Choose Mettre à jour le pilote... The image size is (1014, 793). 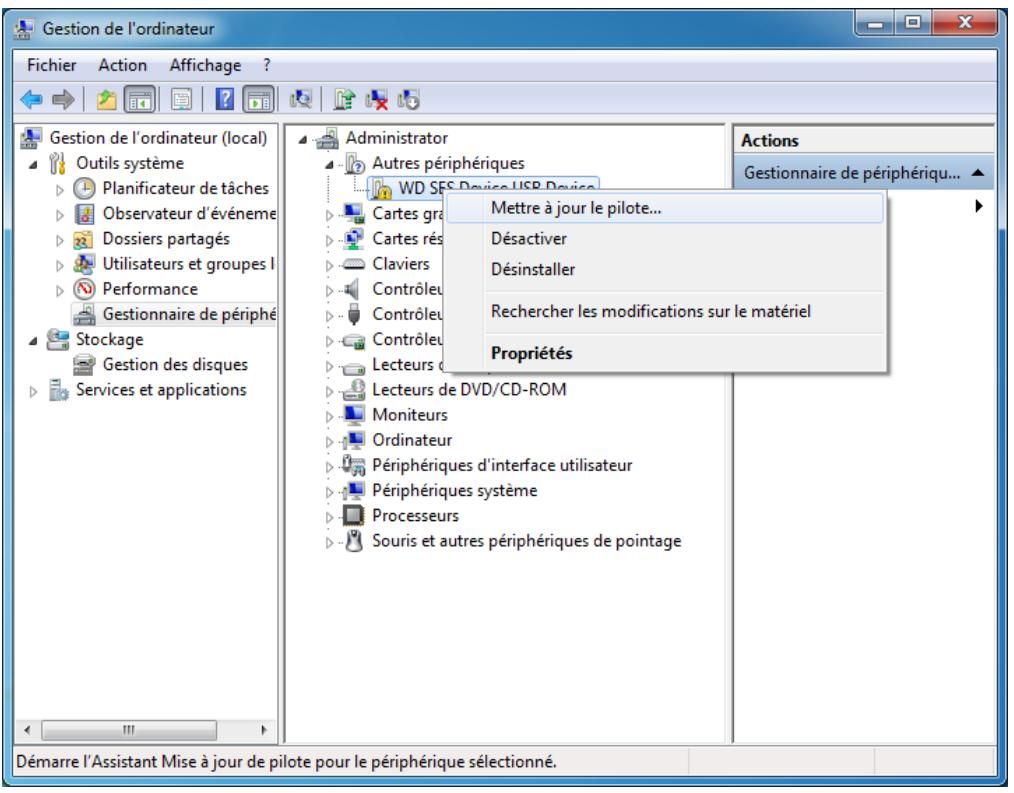click(x=665, y=208)
